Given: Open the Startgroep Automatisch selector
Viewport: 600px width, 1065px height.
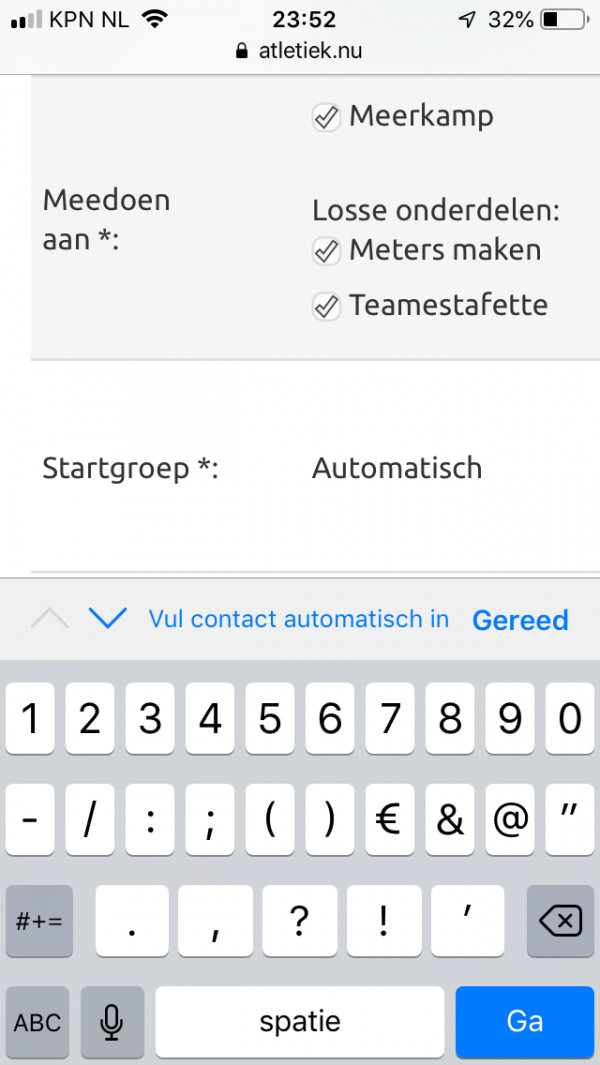Looking at the screenshot, I should click(397, 468).
